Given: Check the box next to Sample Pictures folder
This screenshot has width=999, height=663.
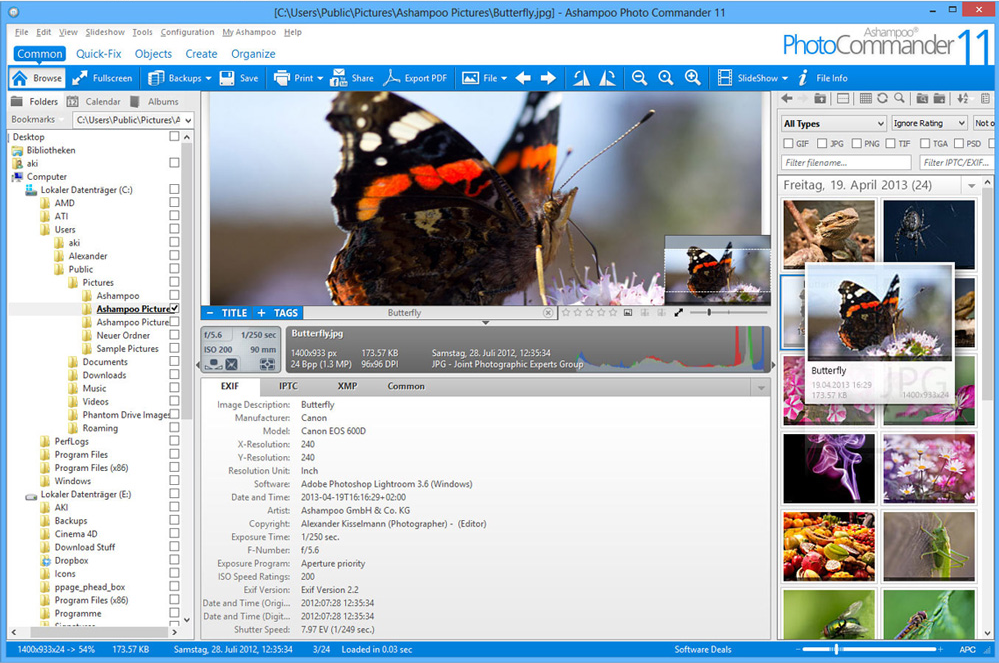Looking at the screenshot, I should (x=174, y=349).
